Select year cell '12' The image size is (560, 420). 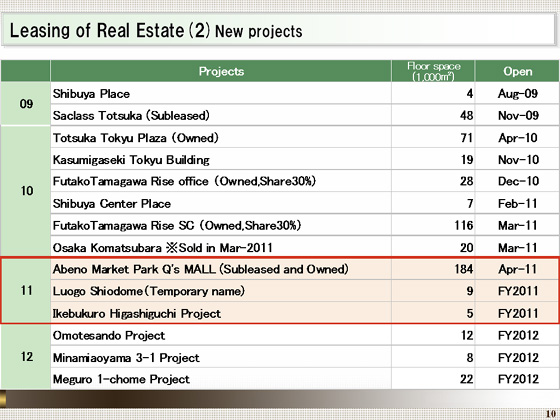pos(25,356)
